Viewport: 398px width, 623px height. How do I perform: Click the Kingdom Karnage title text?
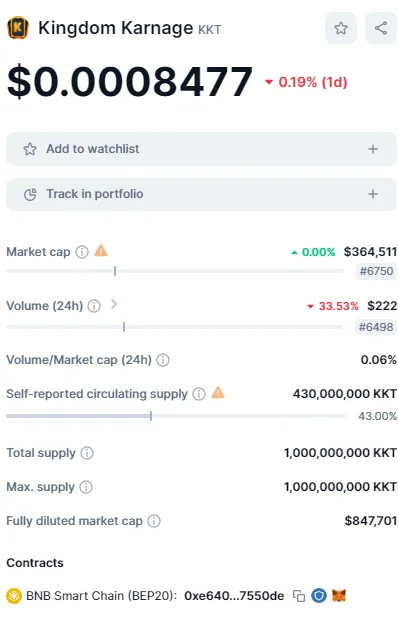tap(116, 28)
